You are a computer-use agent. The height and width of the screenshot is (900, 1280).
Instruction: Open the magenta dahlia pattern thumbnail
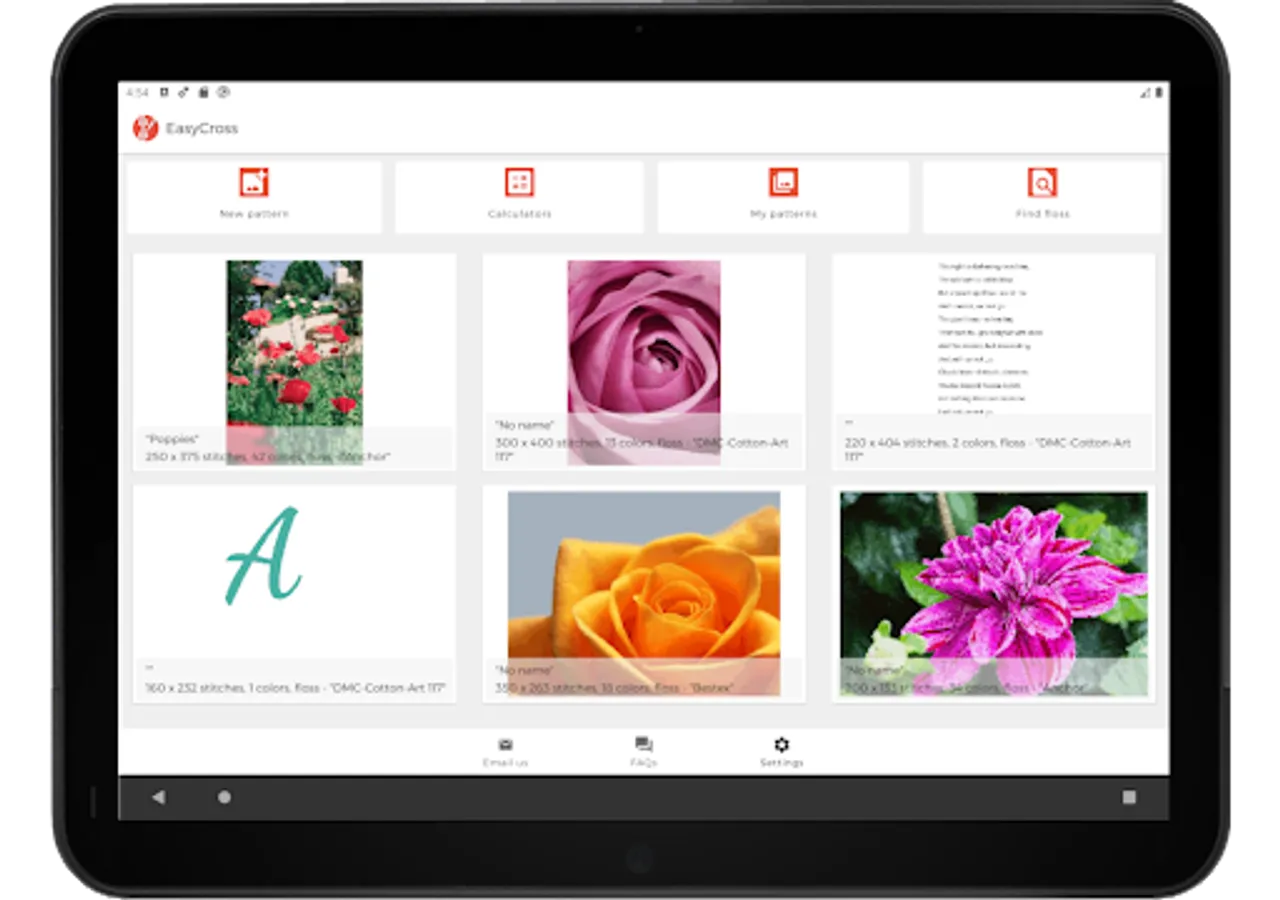[994, 594]
